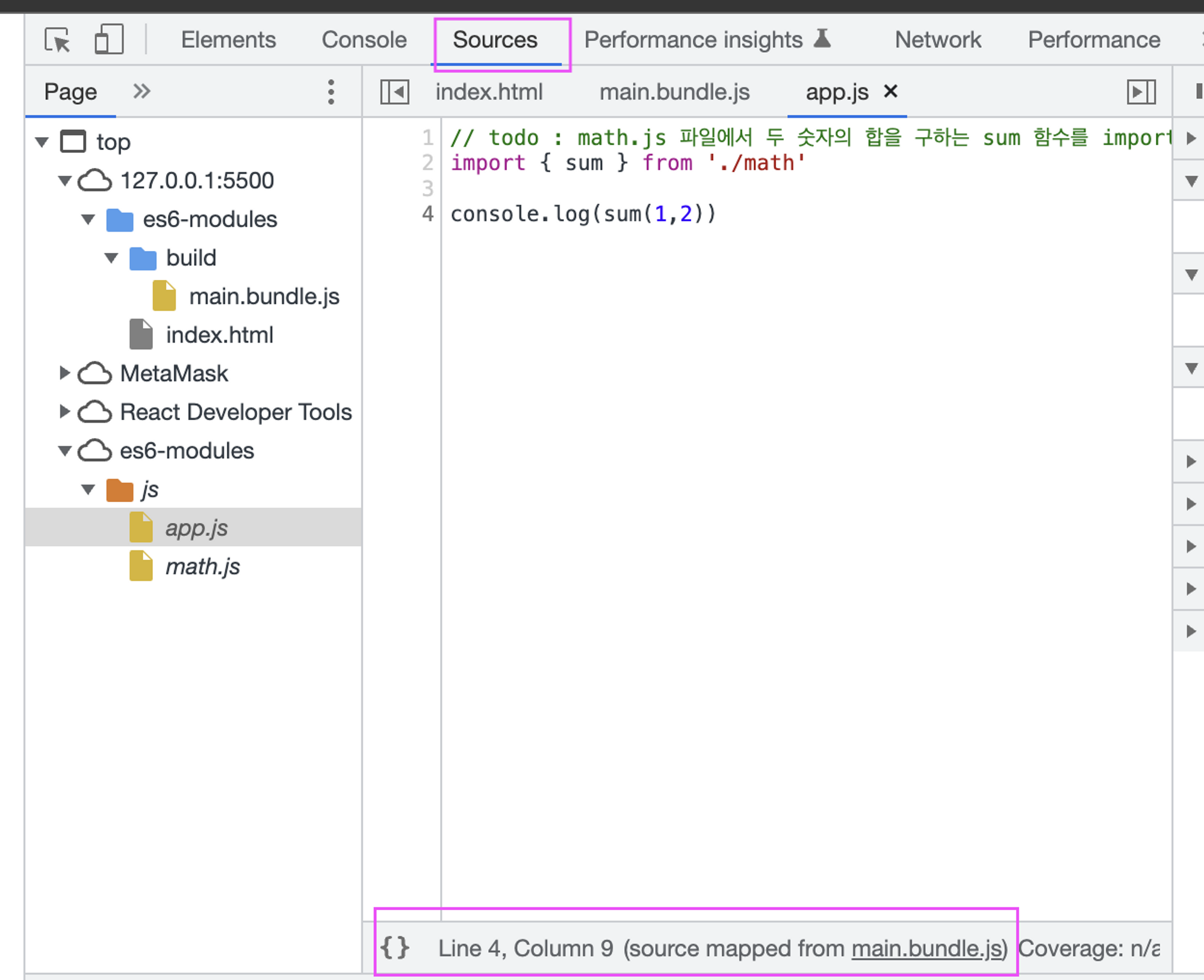This screenshot has width=1204, height=980.
Task: Open math.js in the file tree
Action: [x=202, y=566]
